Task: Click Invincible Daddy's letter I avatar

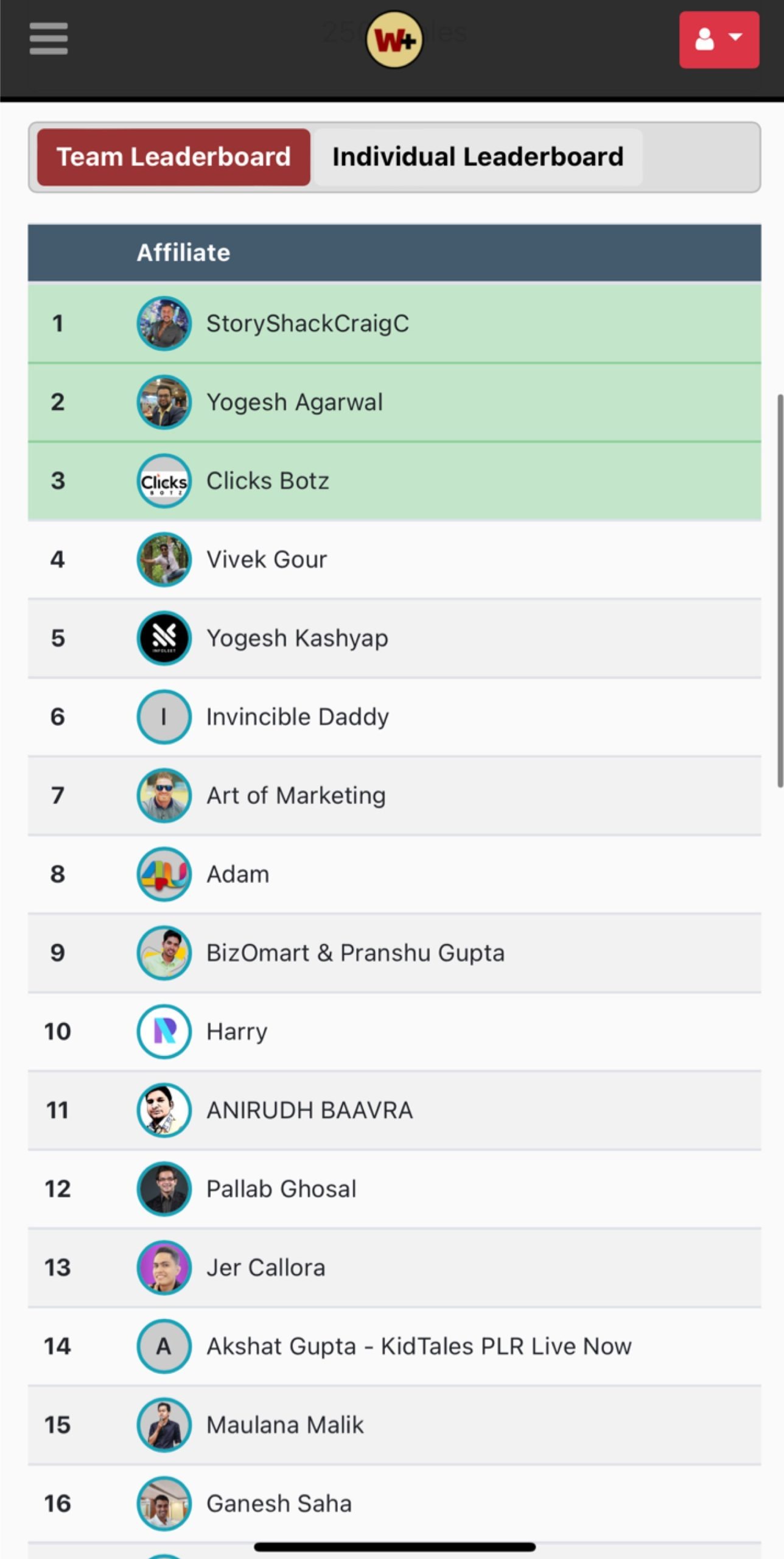Action: [164, 717]
